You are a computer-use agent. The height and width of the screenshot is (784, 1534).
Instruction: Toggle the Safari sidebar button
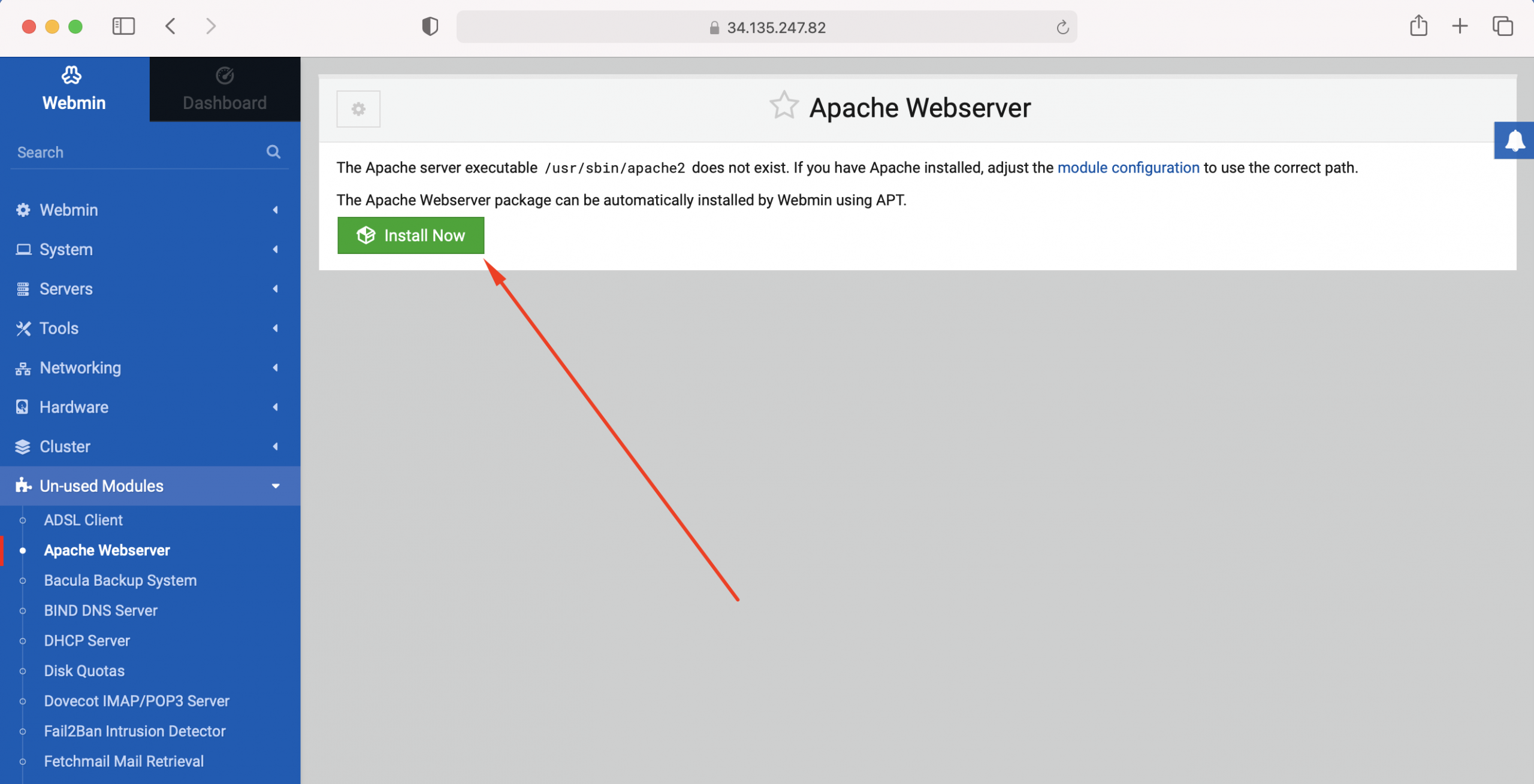(123, 26)
